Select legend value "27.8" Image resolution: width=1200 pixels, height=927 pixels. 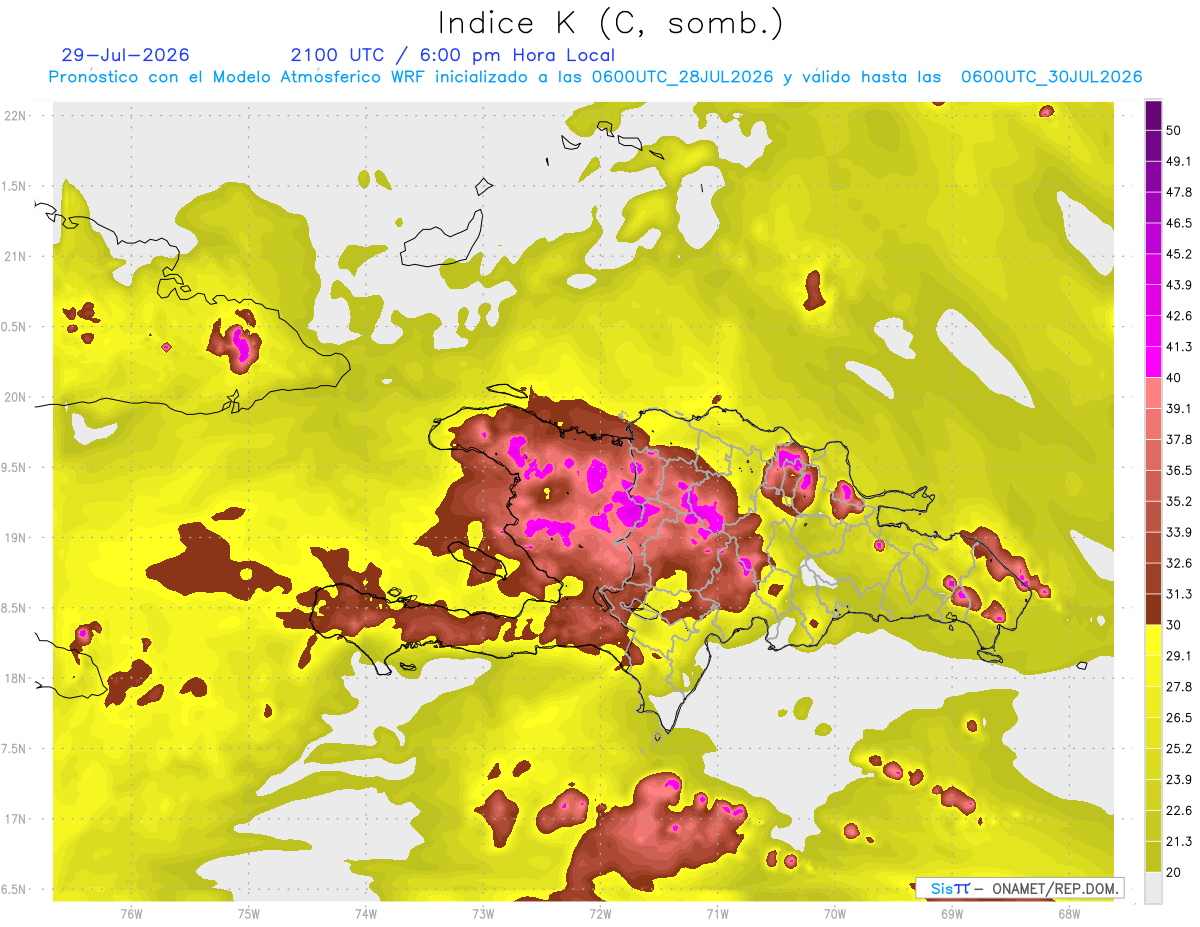coord(1178,687)
